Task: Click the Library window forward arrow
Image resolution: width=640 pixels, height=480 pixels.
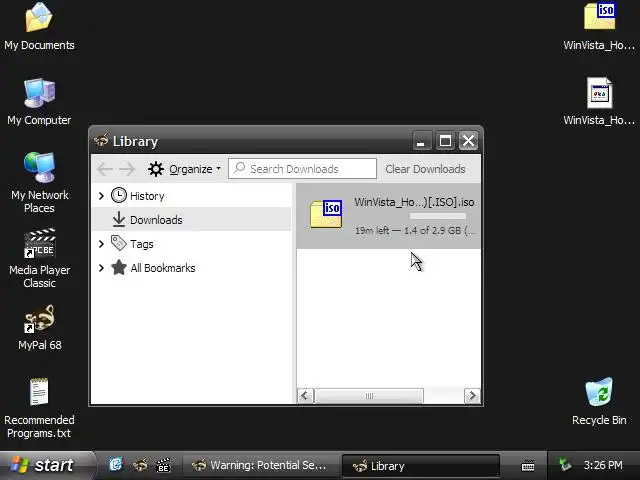Action: pyautogui.click(x=127, y=169)
